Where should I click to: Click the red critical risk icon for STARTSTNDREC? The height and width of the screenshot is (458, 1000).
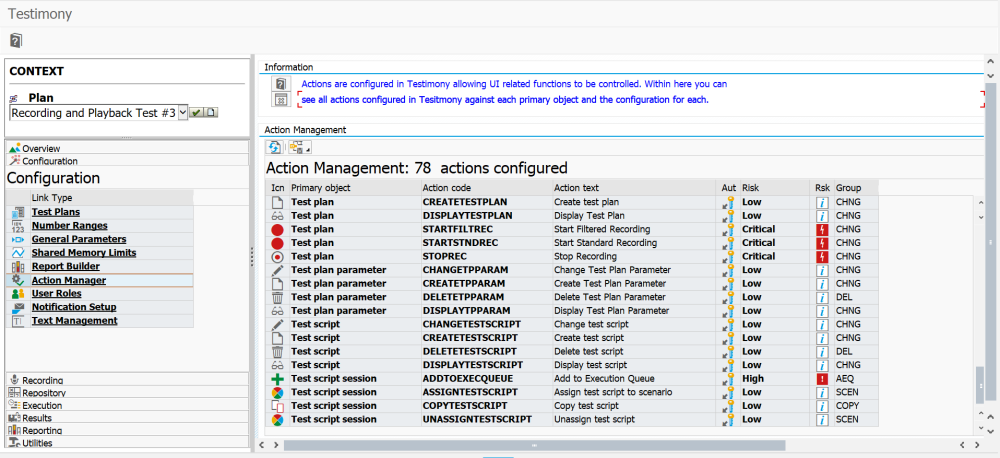823,243
